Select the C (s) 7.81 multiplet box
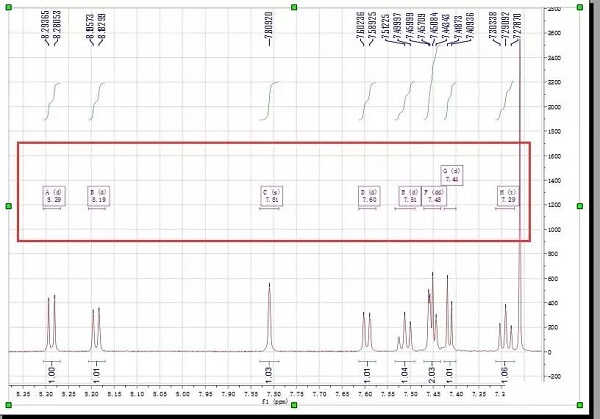600x419 pixels. click(270, 196)
